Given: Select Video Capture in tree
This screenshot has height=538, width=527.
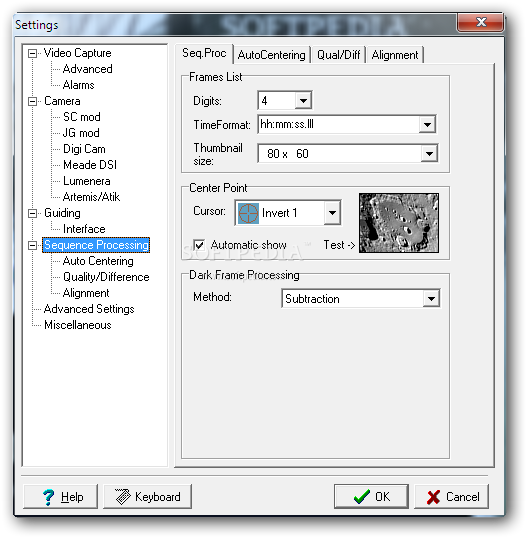Looking at the screenshot, I should click(78, 53).
